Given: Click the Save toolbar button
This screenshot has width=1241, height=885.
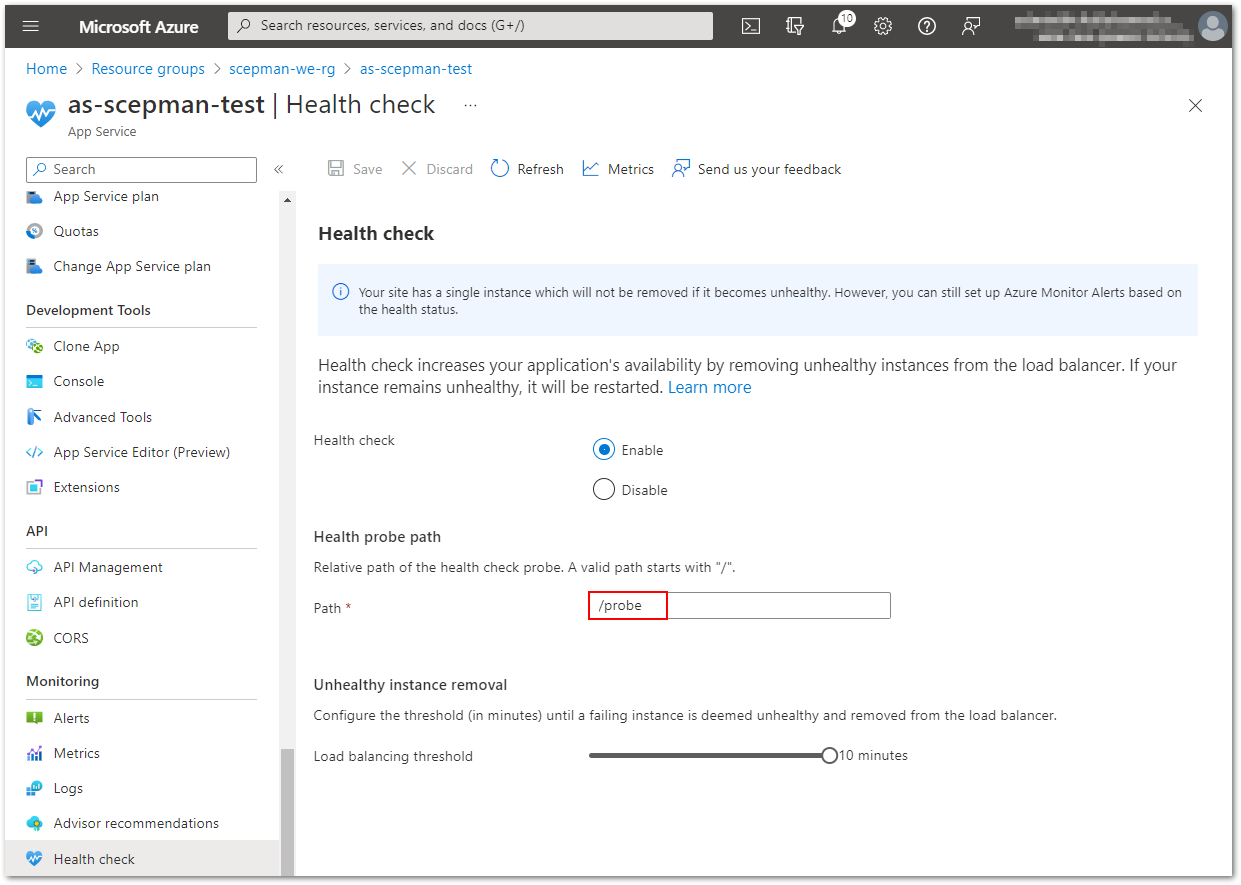Looking at the screenshot, I should (x=355, y=169).
